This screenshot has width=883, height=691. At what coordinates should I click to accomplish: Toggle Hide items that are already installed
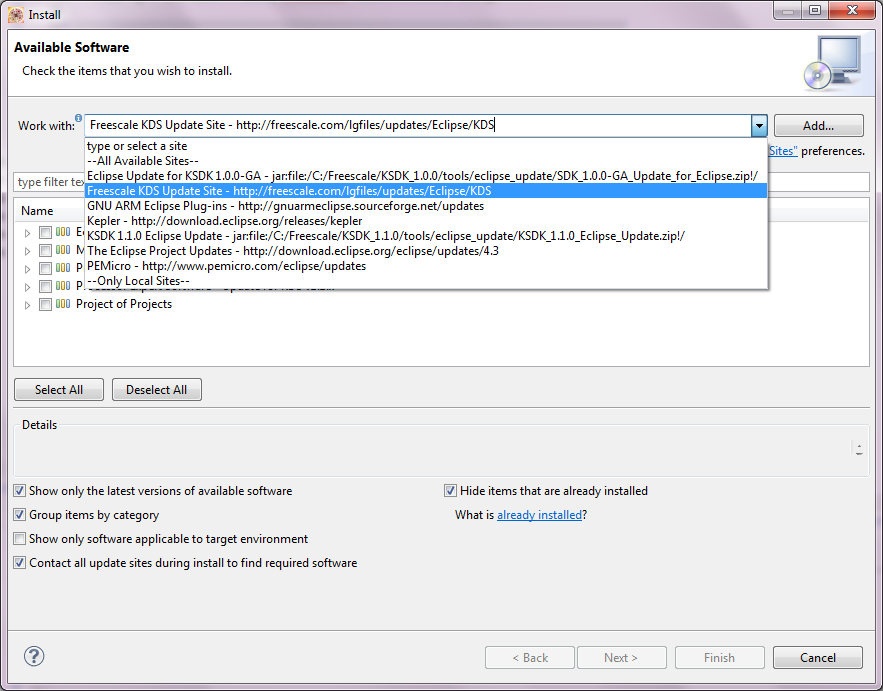pos(450,491)
